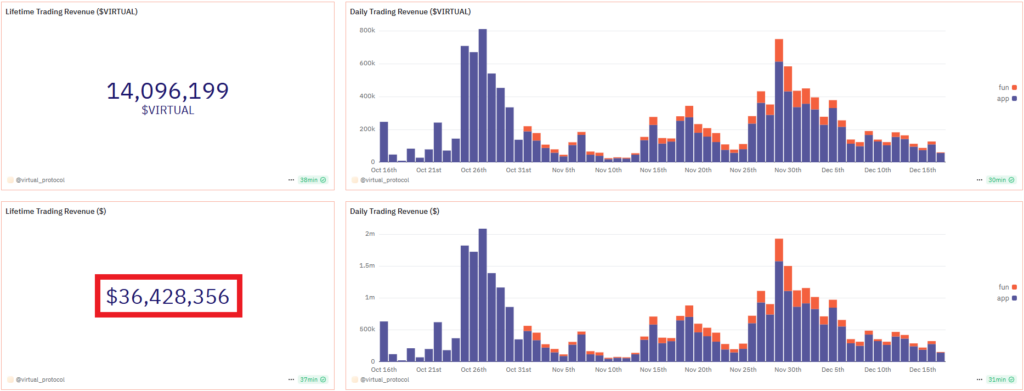Click the 1m y-axis label in the ($) chart
Image resolution: width=1024 pixels, height=391 pixels.
click(369, 298)
